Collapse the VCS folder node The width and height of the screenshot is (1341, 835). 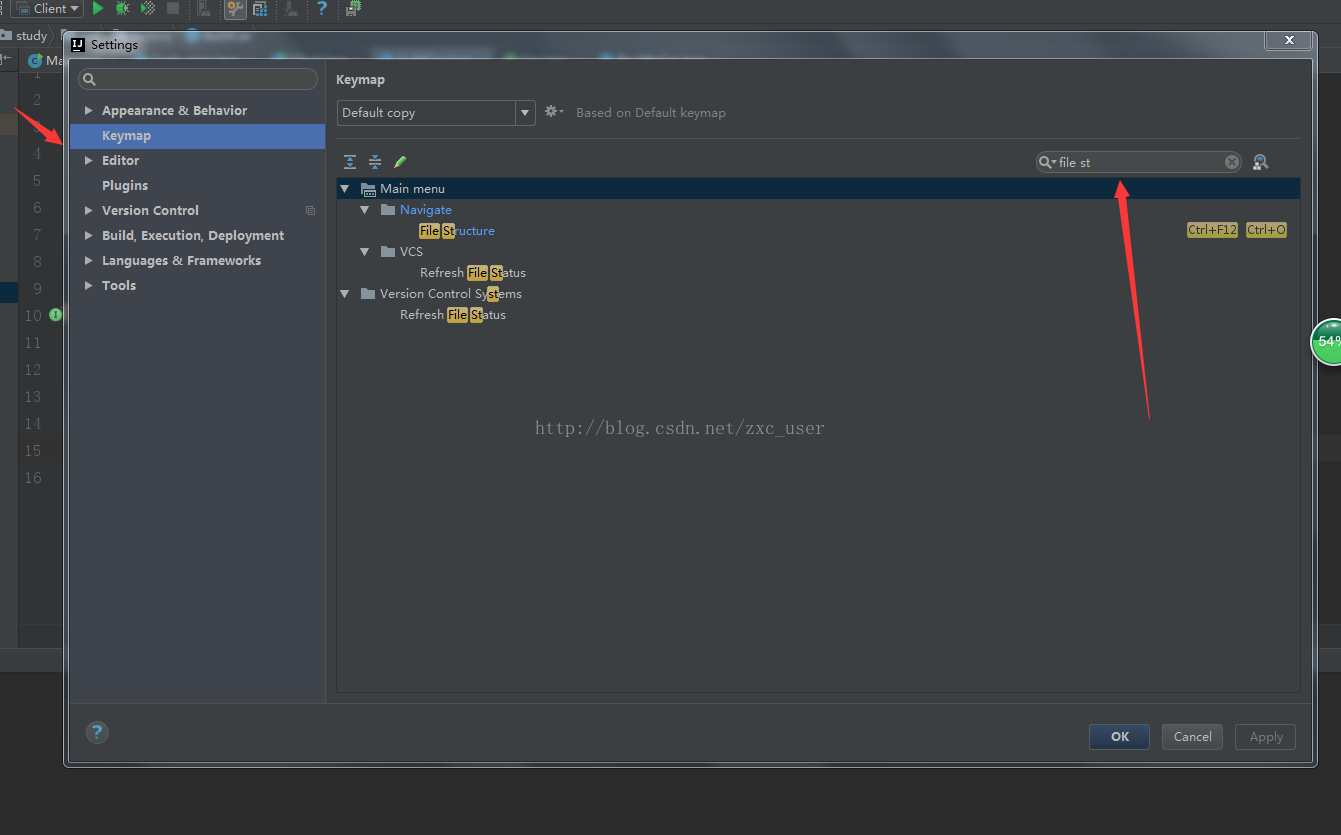pyautogui.click(x=365, y=252)
